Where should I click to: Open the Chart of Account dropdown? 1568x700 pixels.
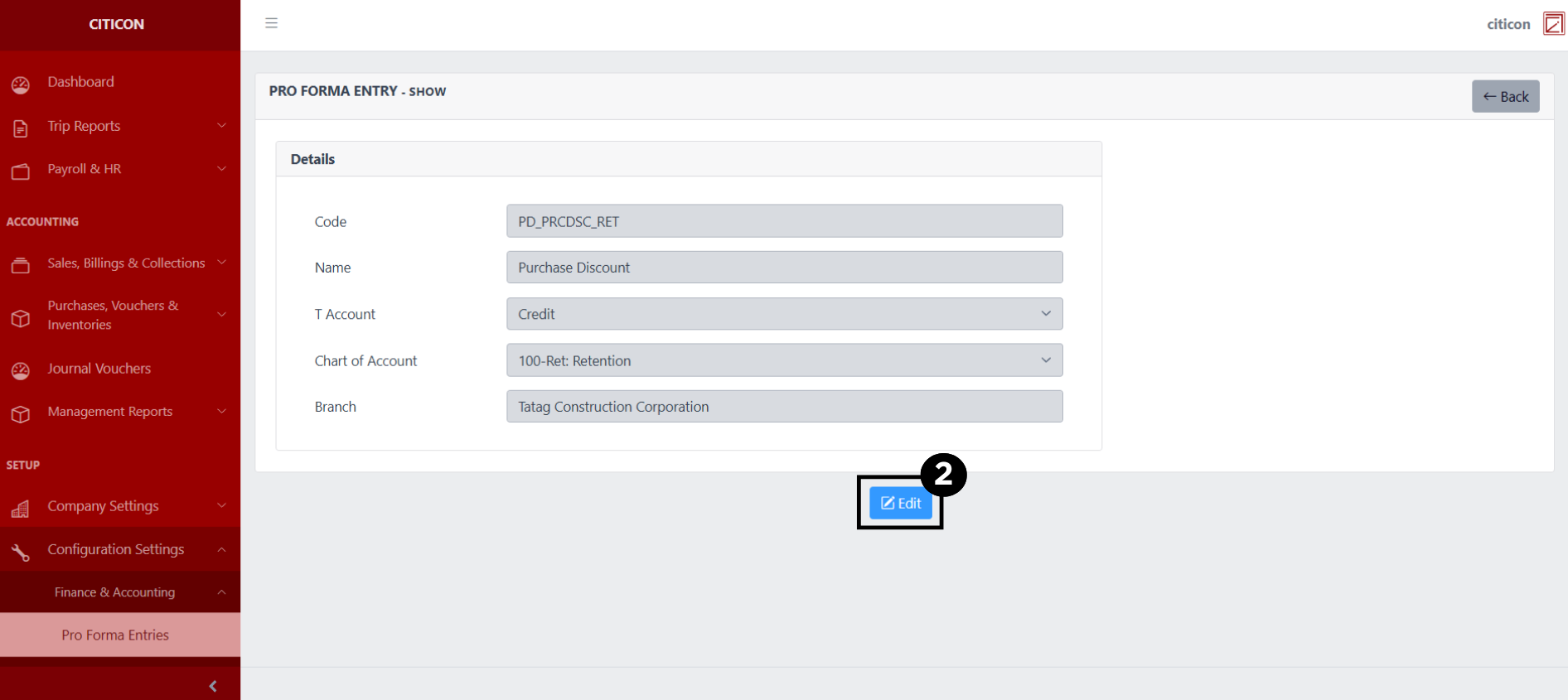pos(784,360)
